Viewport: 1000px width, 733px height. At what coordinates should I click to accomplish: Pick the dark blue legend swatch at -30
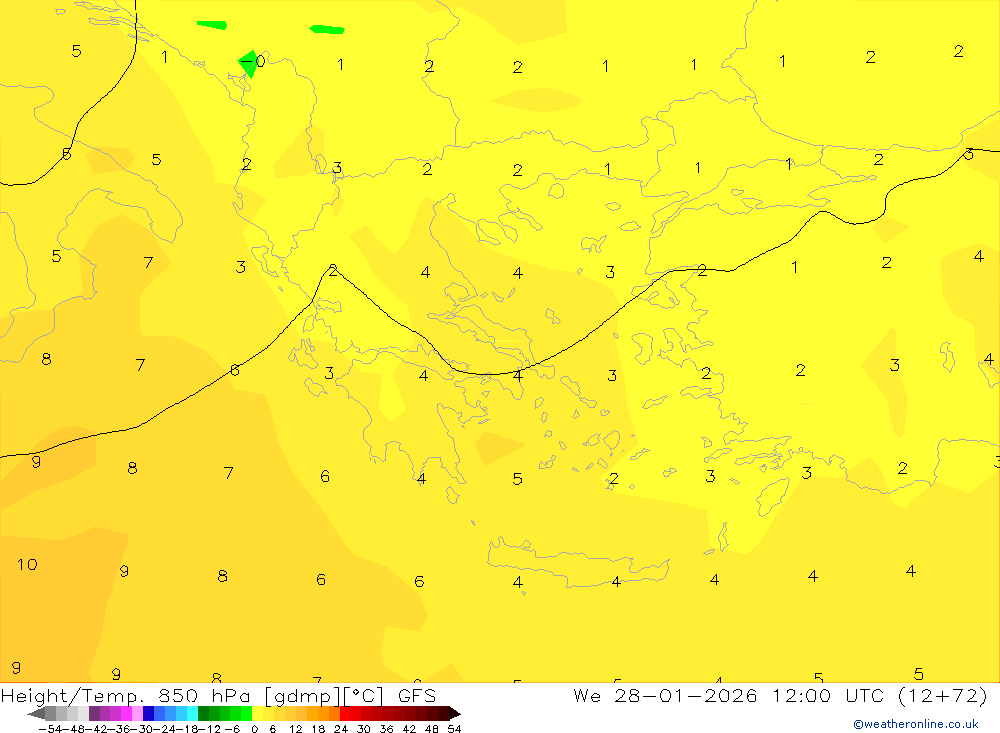coord(149,713)
